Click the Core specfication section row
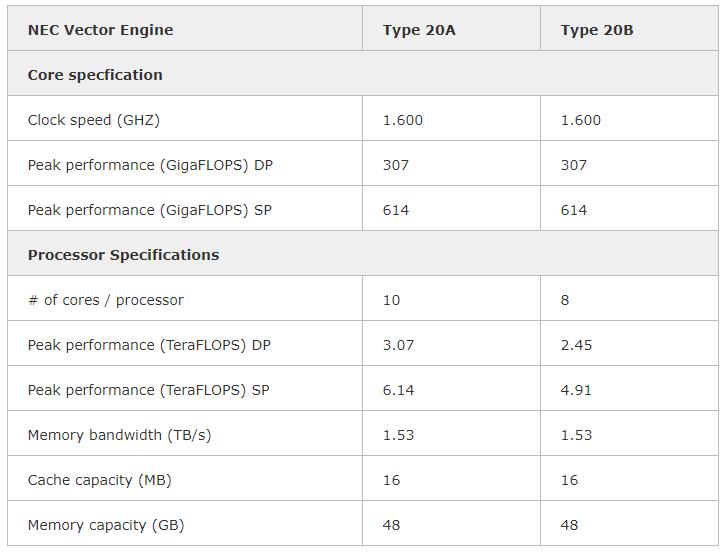The height and width of the screenshot is (552, 724). pos(362,74)
